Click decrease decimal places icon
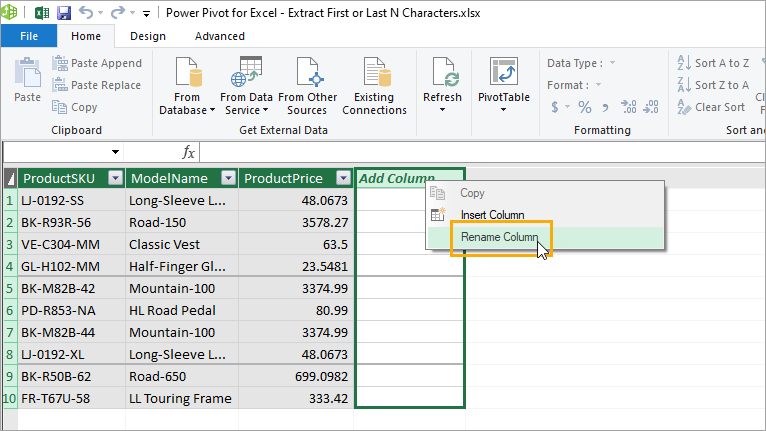The image size is (766, 431). (x=651, y=107)
